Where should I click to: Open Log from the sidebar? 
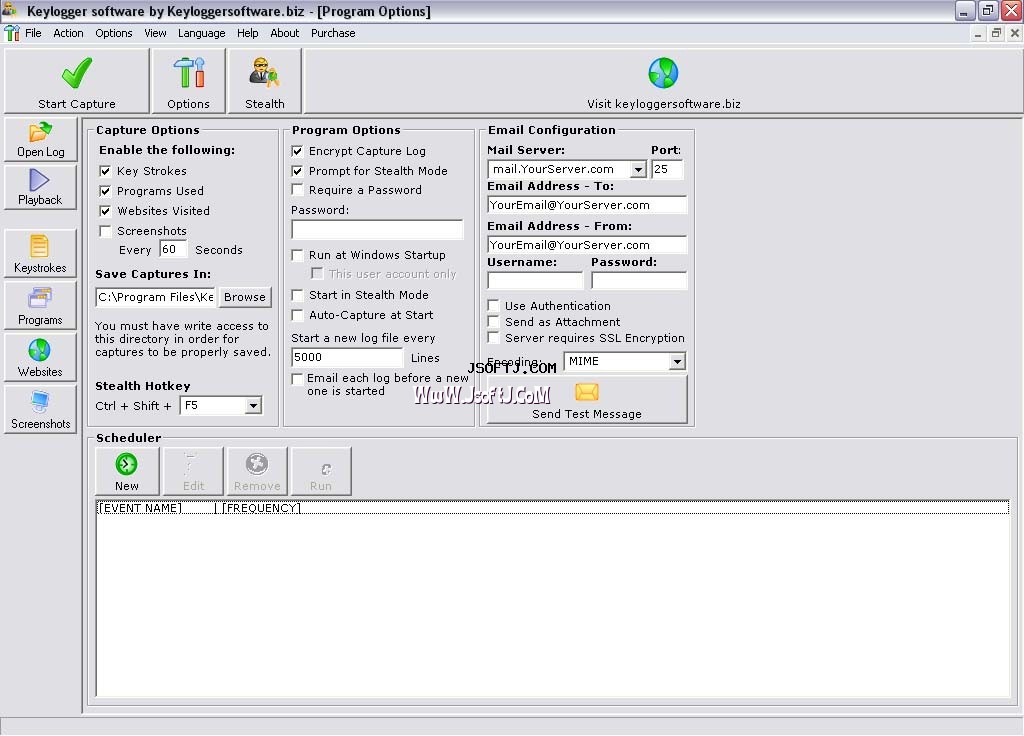click(x=40, y=140)
